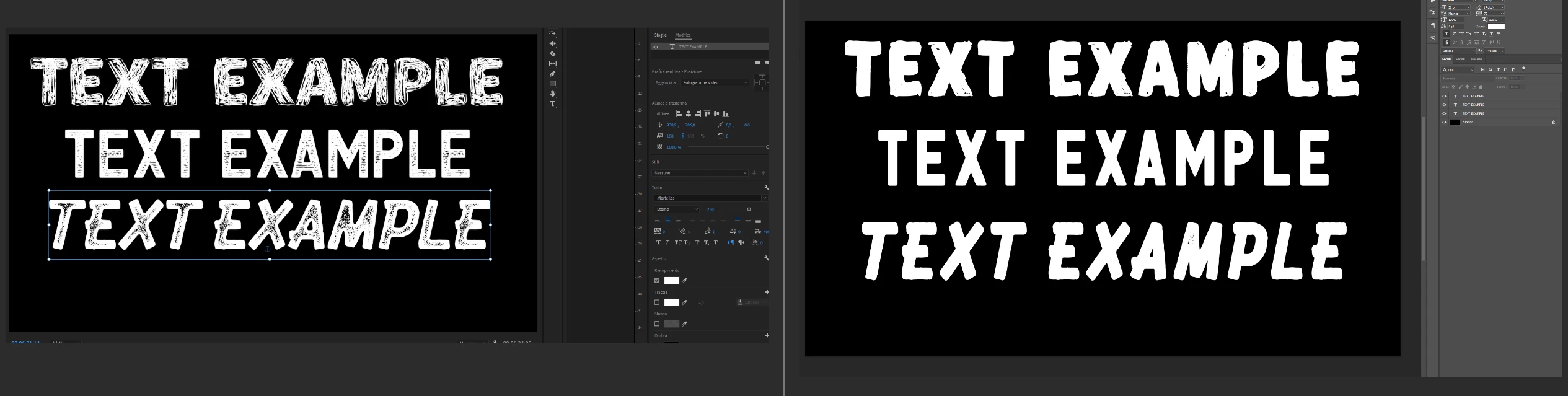Screen dimensions: 1568x396
Task: Select the Track Select Forward tool in Premiere
Action: (553, 33)
